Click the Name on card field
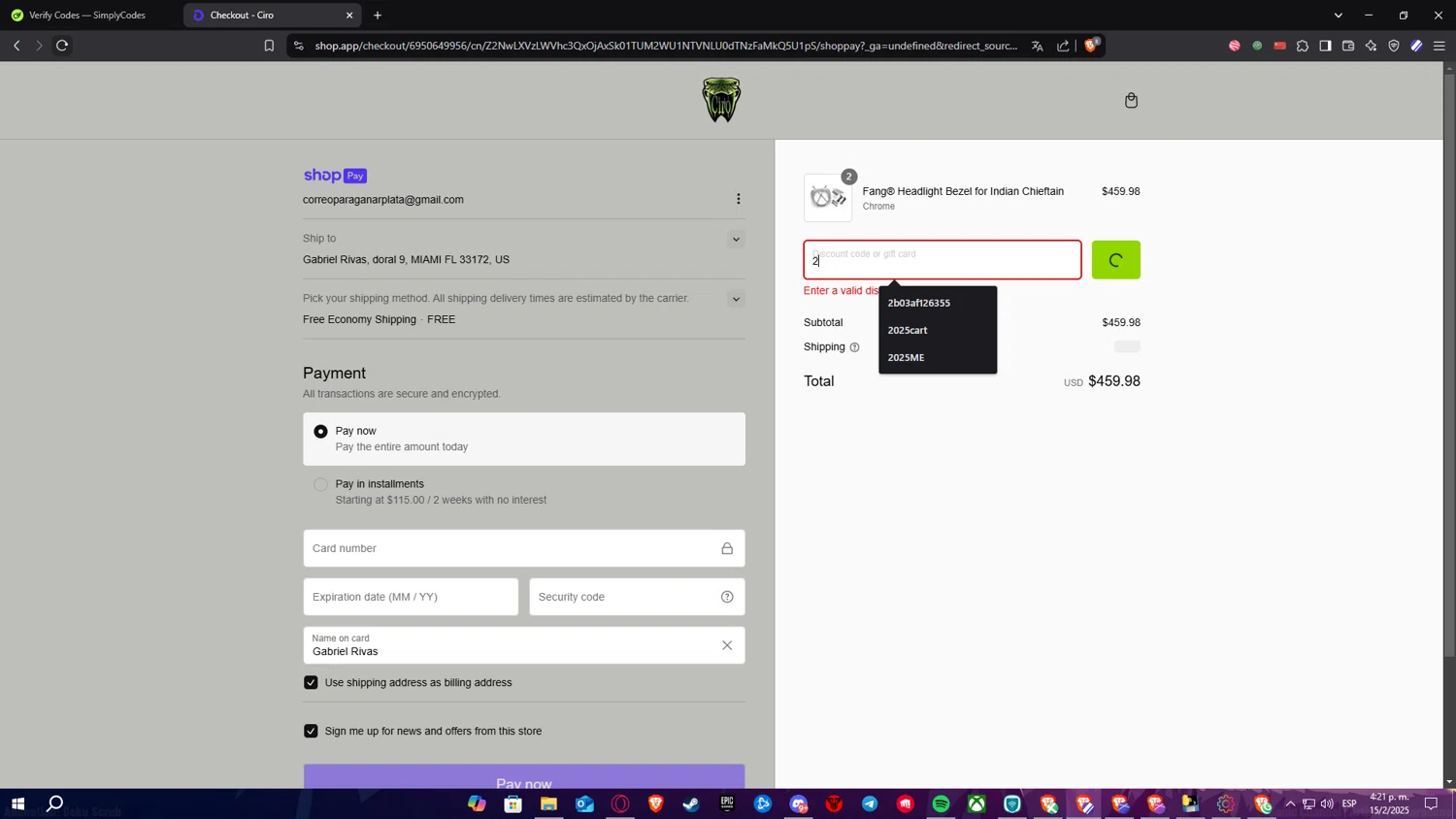Viewport: 1456px width, 819px height. tap(524, 645)
